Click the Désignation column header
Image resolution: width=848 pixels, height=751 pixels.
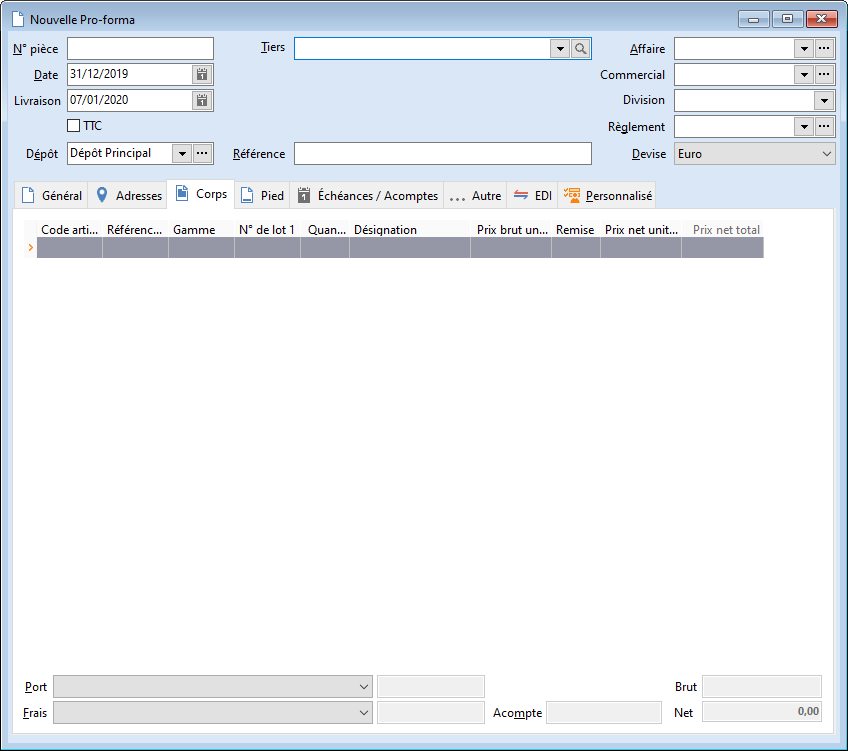tap(409, 230)
